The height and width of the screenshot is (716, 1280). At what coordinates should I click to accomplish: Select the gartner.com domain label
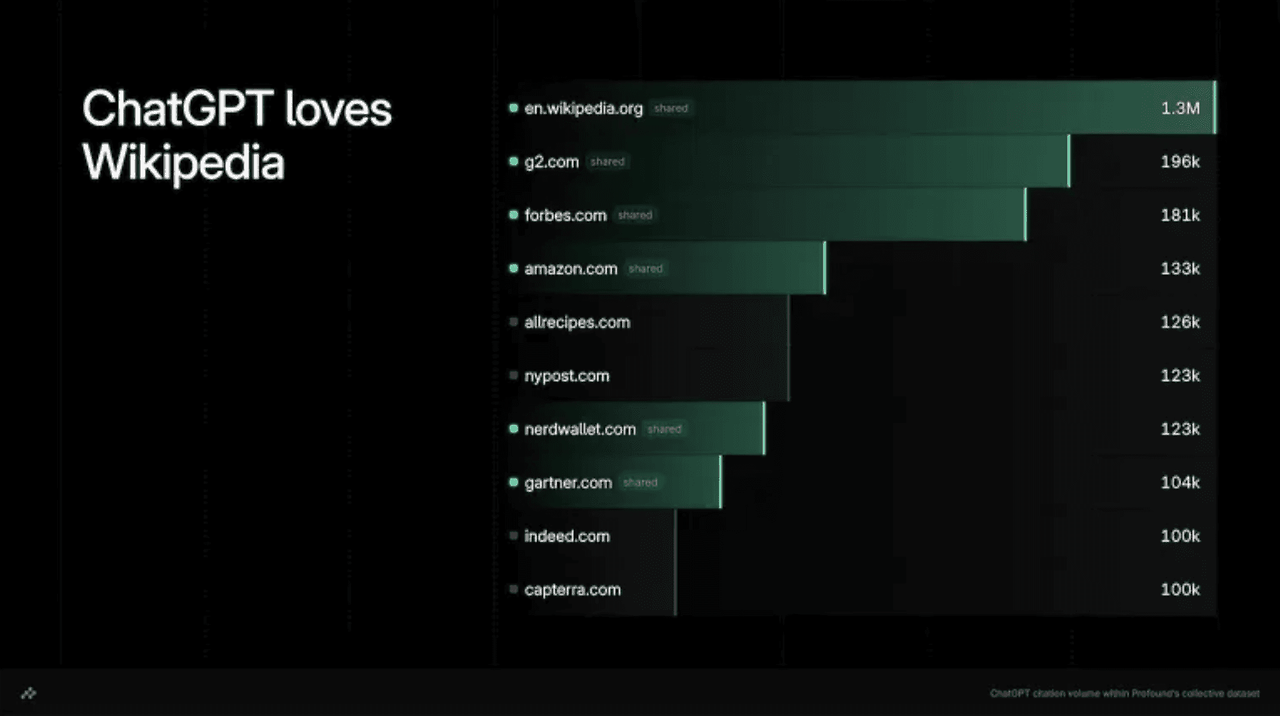[568, 482]
